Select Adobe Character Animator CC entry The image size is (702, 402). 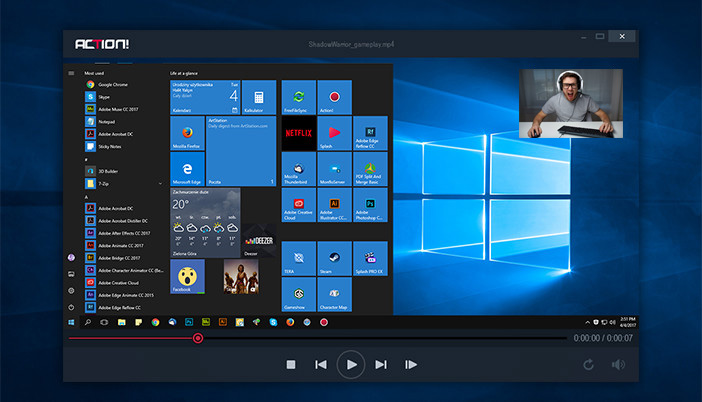point(124,270)
